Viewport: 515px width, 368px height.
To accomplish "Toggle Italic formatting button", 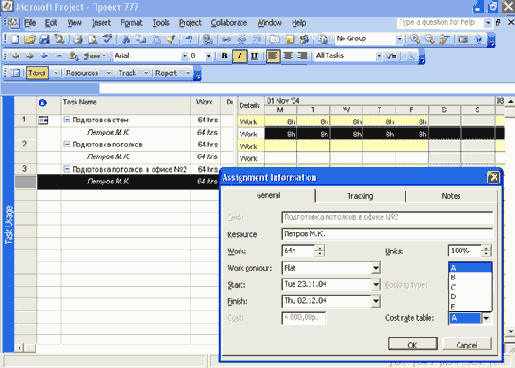I will [x=239, y=56].
